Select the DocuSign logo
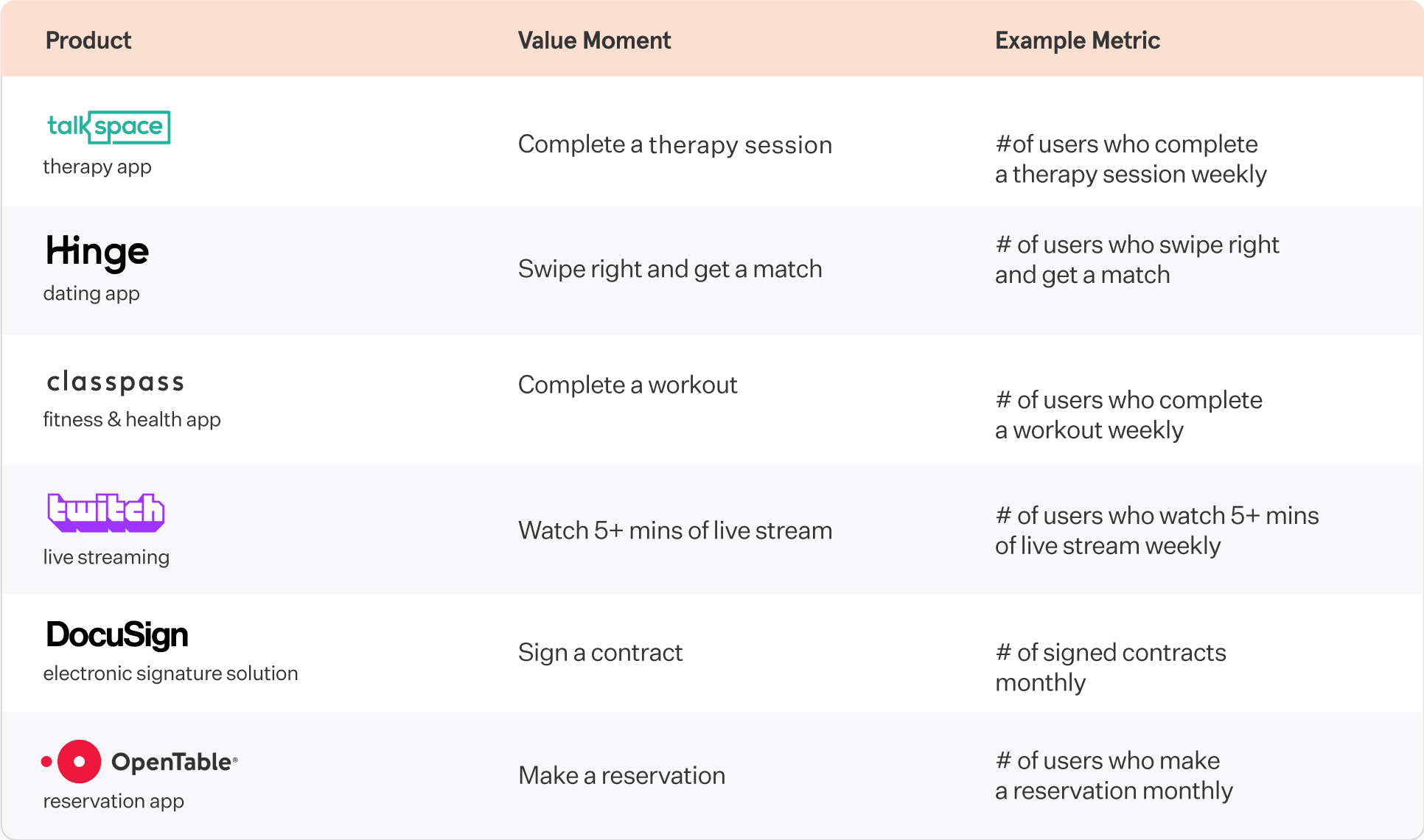Screen dimensions: 1424x840 [x=117, y=635]
